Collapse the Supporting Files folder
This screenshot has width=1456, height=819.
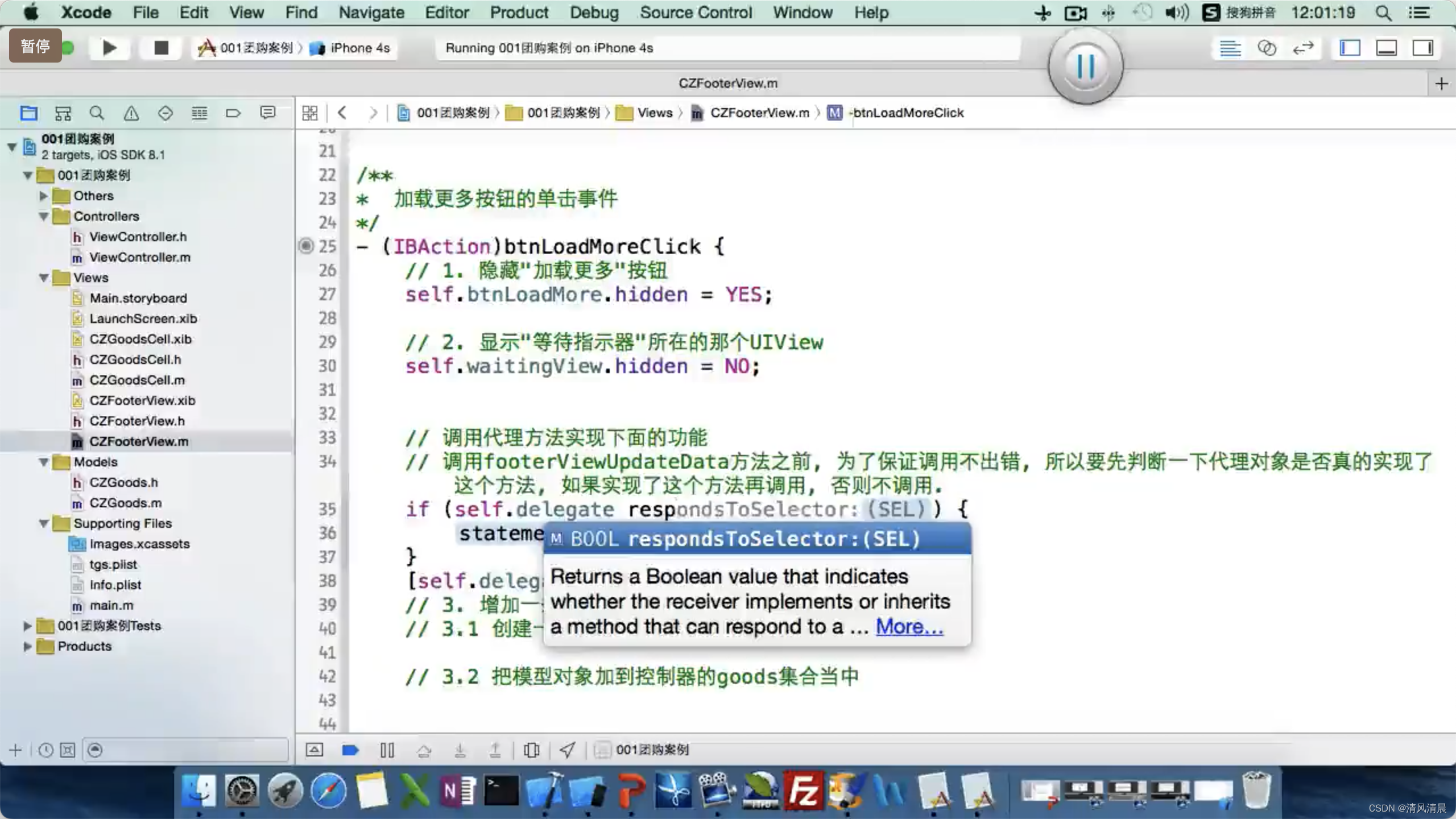(x=43, y=523)
